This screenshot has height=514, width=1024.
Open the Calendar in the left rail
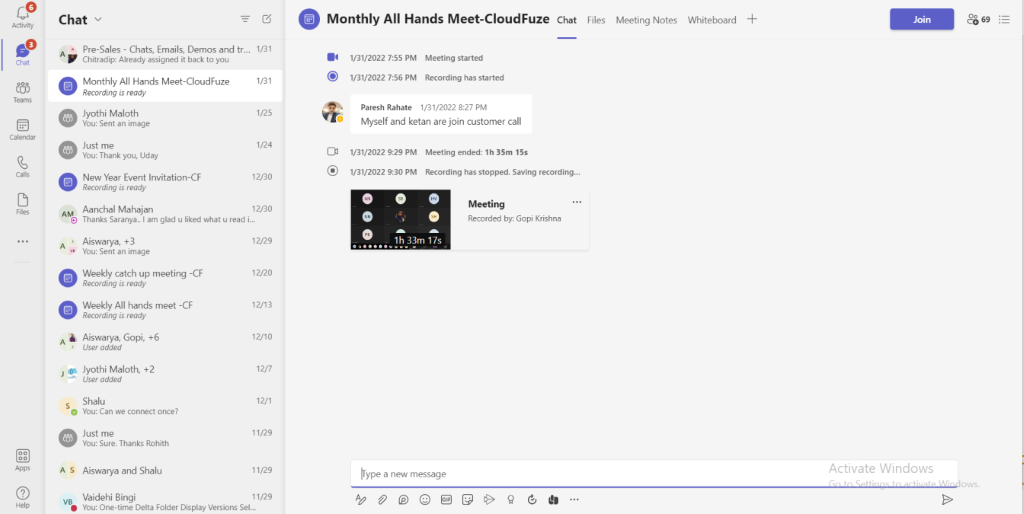22,130
